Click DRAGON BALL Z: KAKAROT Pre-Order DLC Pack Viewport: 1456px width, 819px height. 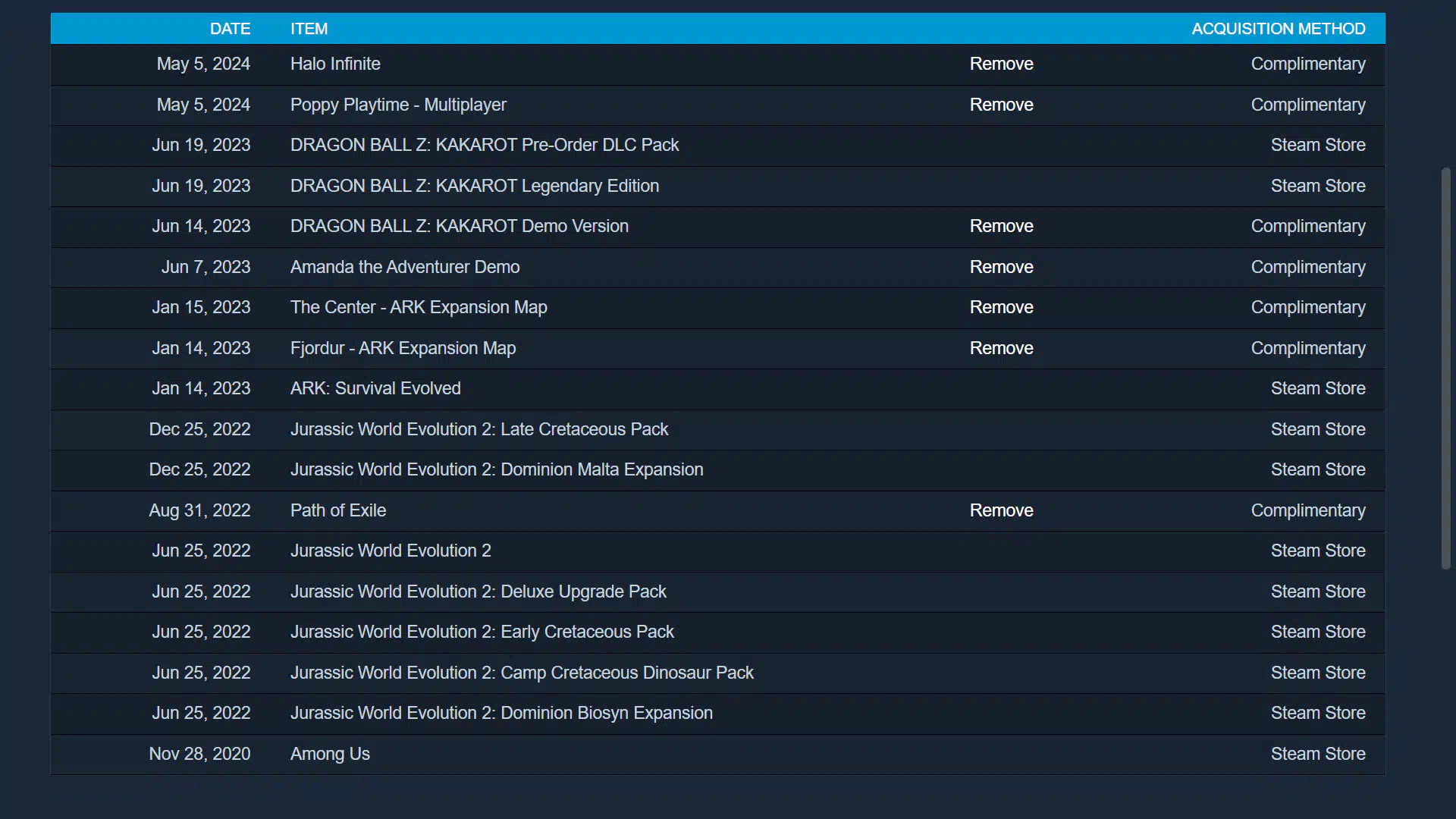point(485,145)
